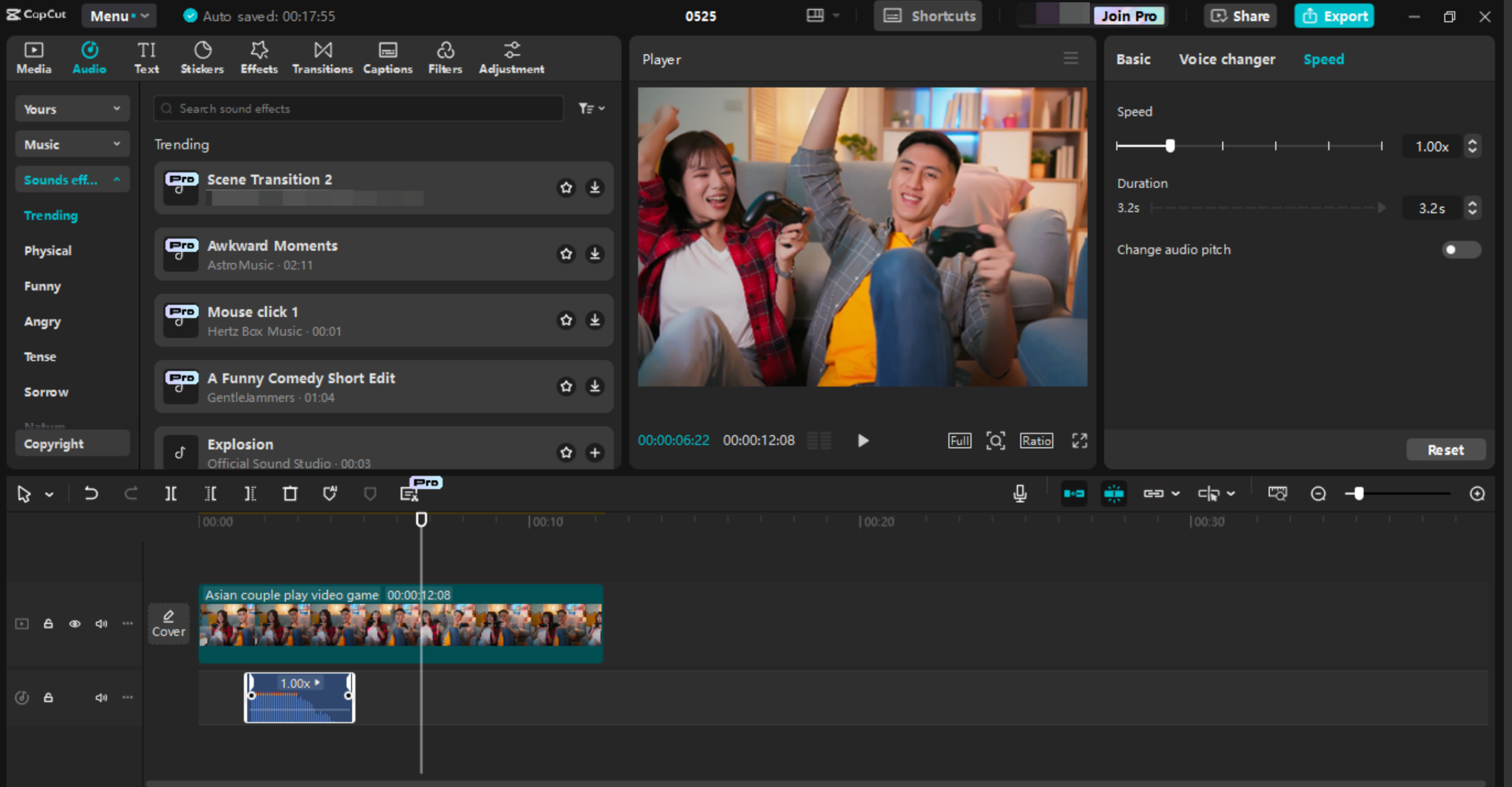Open the Menu dropdown
This screenshot has width=1512, height=787.
(x=119, y=16)
